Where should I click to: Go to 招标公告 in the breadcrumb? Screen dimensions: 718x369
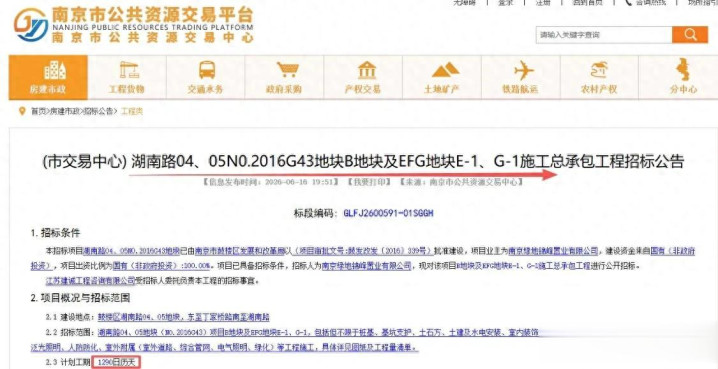click(x=99, y=111)
